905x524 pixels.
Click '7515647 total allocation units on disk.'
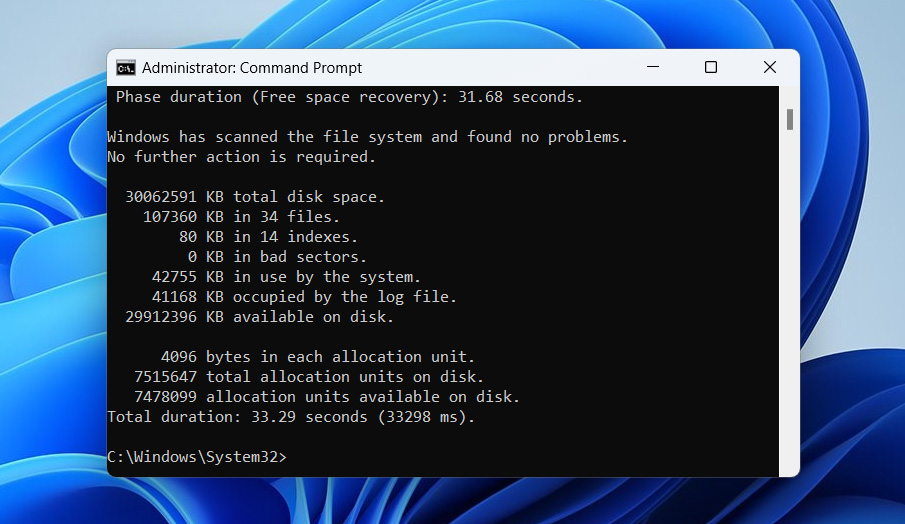point(309,377)
